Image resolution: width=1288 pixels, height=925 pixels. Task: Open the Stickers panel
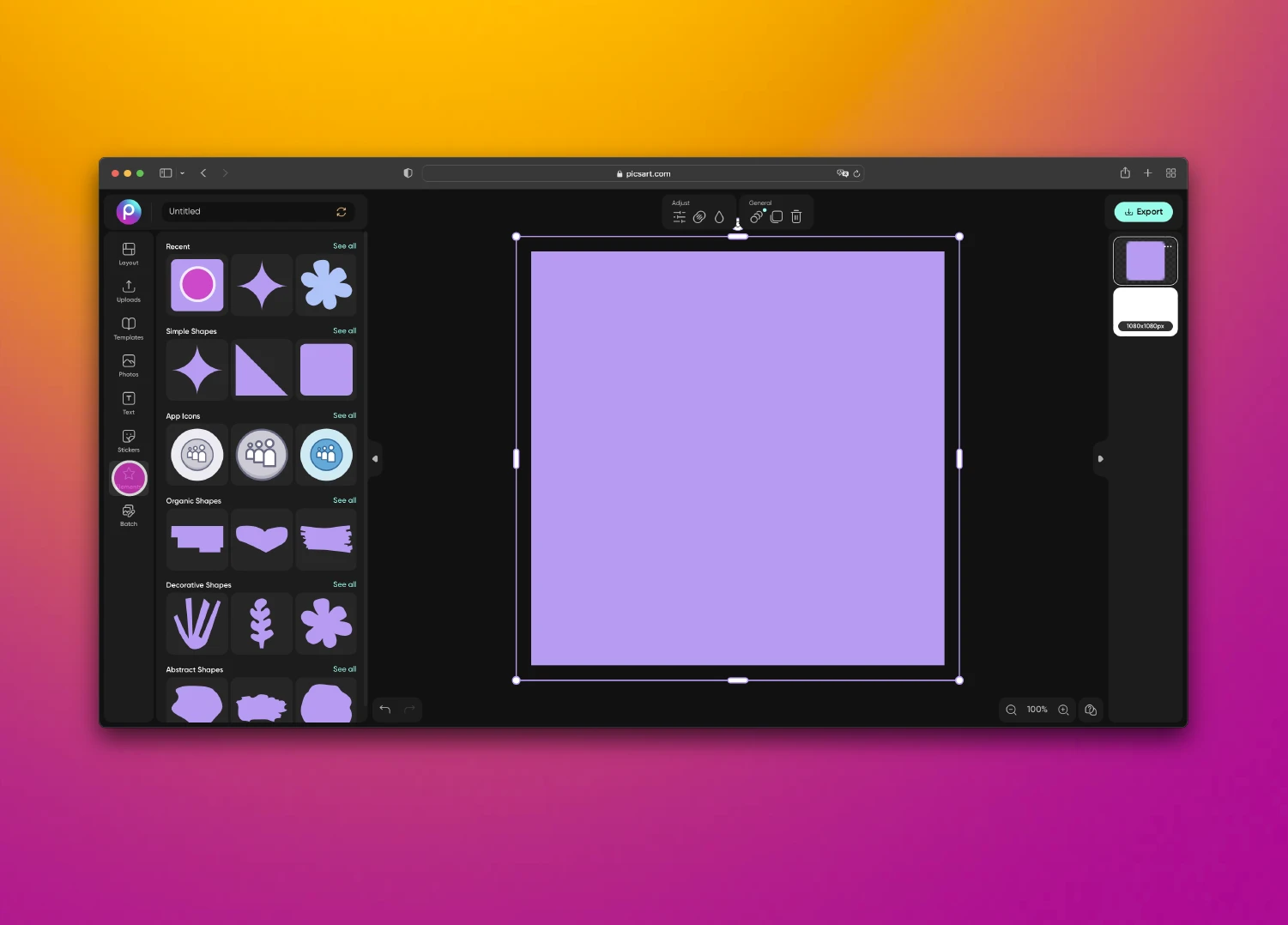click(128, 439)
